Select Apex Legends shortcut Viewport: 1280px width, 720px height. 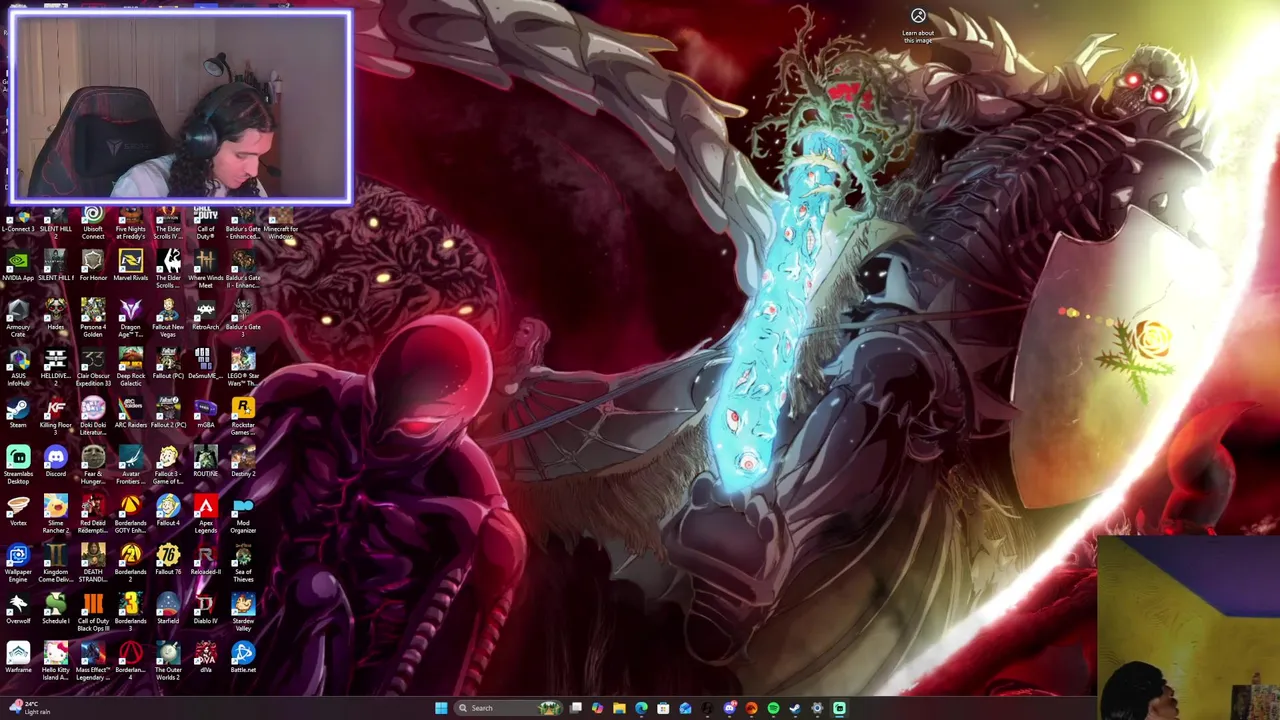click(x=205, y=515)
